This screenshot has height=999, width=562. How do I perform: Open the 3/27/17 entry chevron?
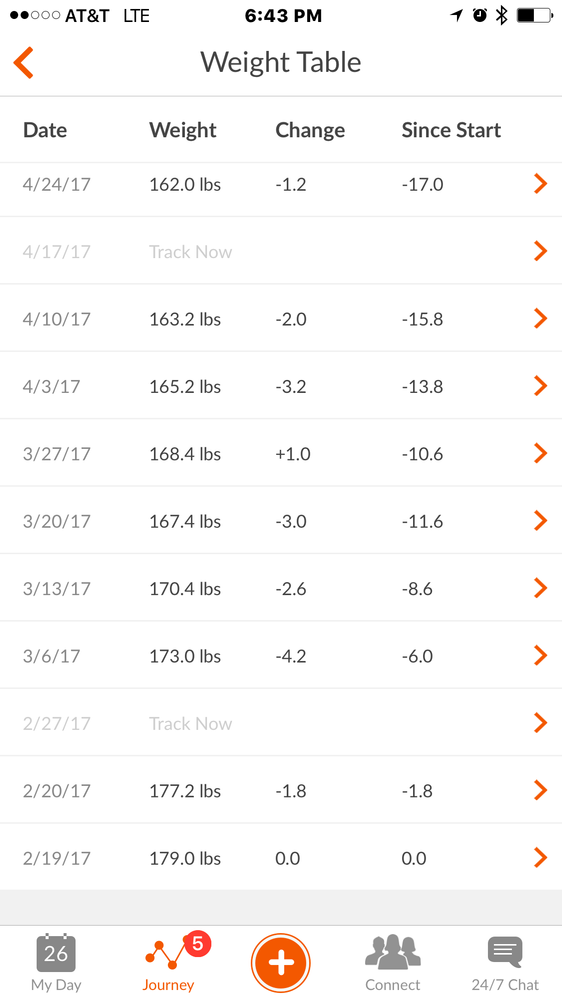(540, 453)
